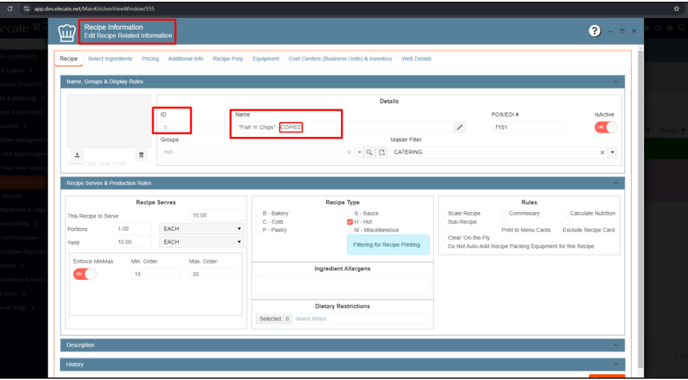Clear the Master Filter CATERING value X
This screenshot has width=688, height=380.
[x=602, y=152]
